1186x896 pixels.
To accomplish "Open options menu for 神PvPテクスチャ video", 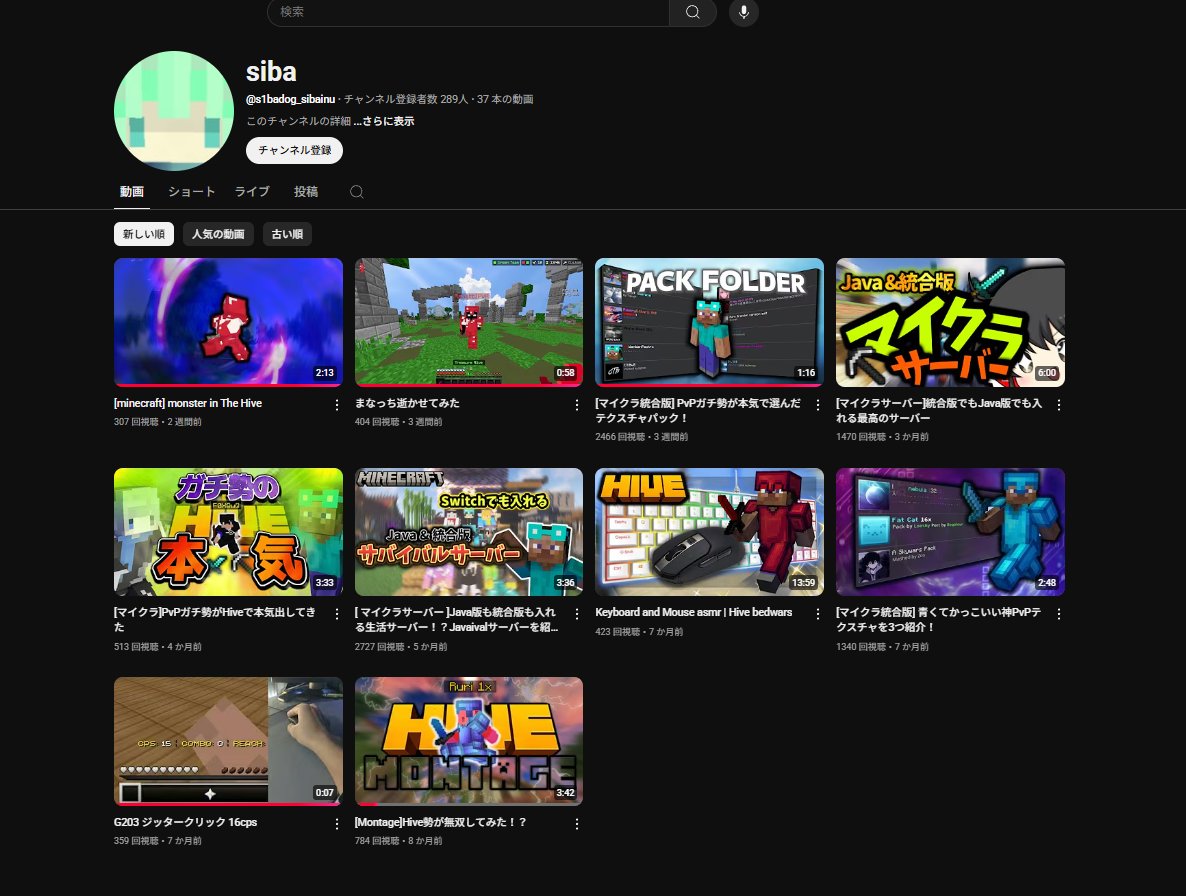I will (1058, 615).
